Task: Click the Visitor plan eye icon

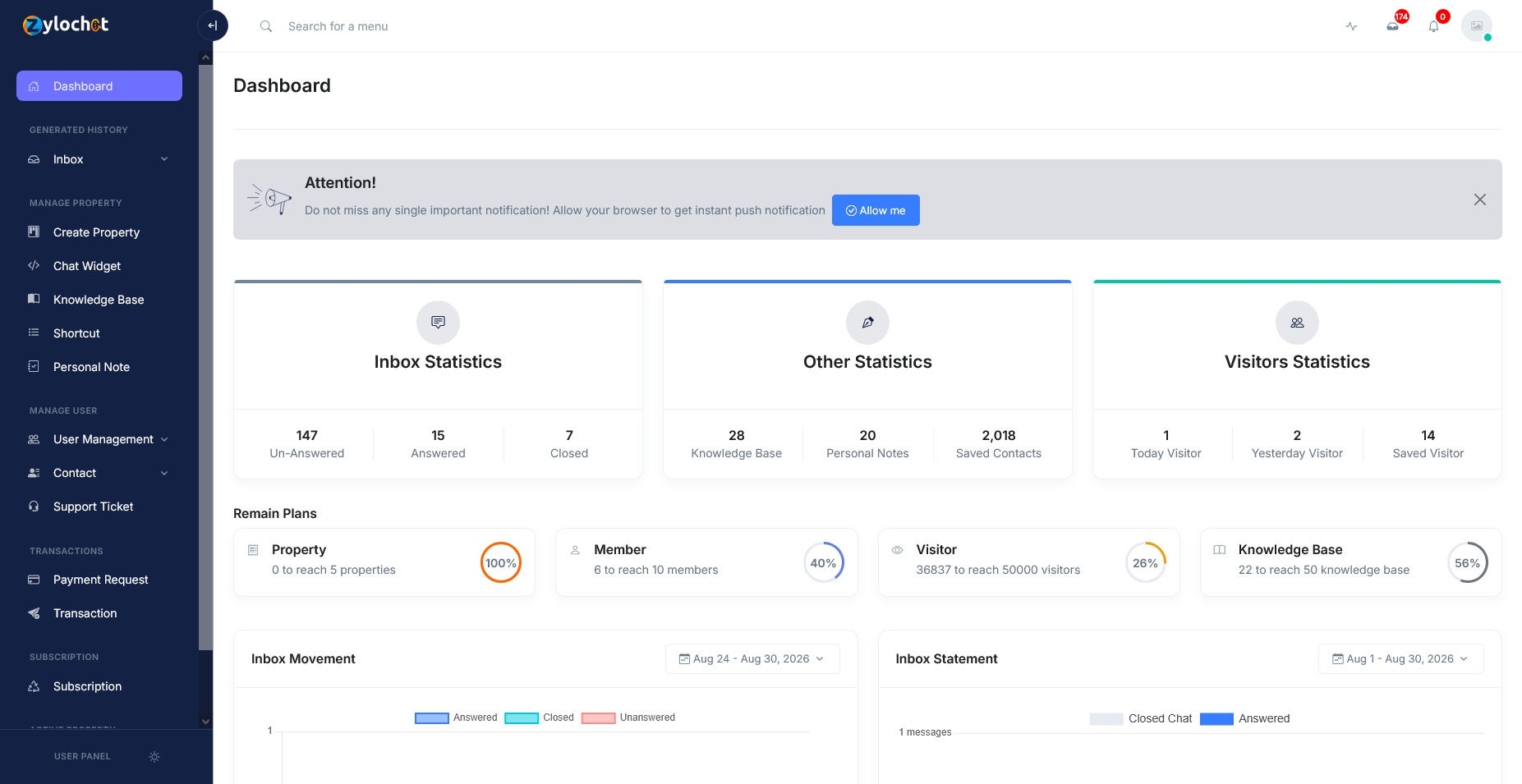Action: point(898,550)
